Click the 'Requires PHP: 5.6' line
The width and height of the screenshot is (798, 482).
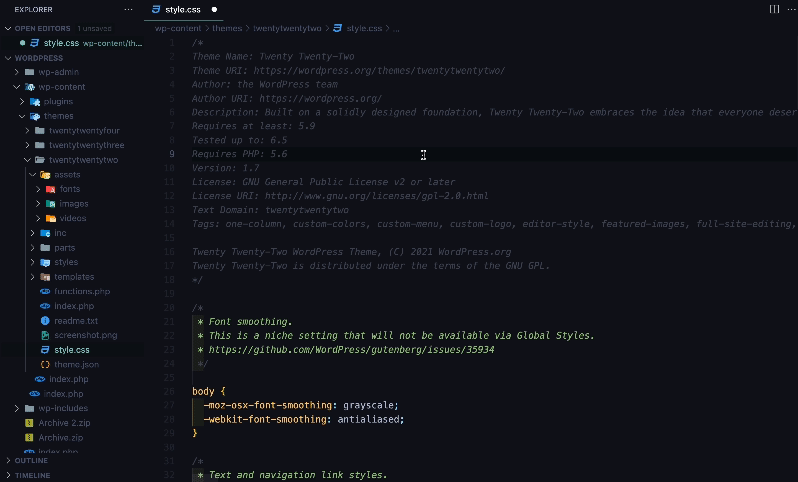pyautogui.click(x=239, y=154)
